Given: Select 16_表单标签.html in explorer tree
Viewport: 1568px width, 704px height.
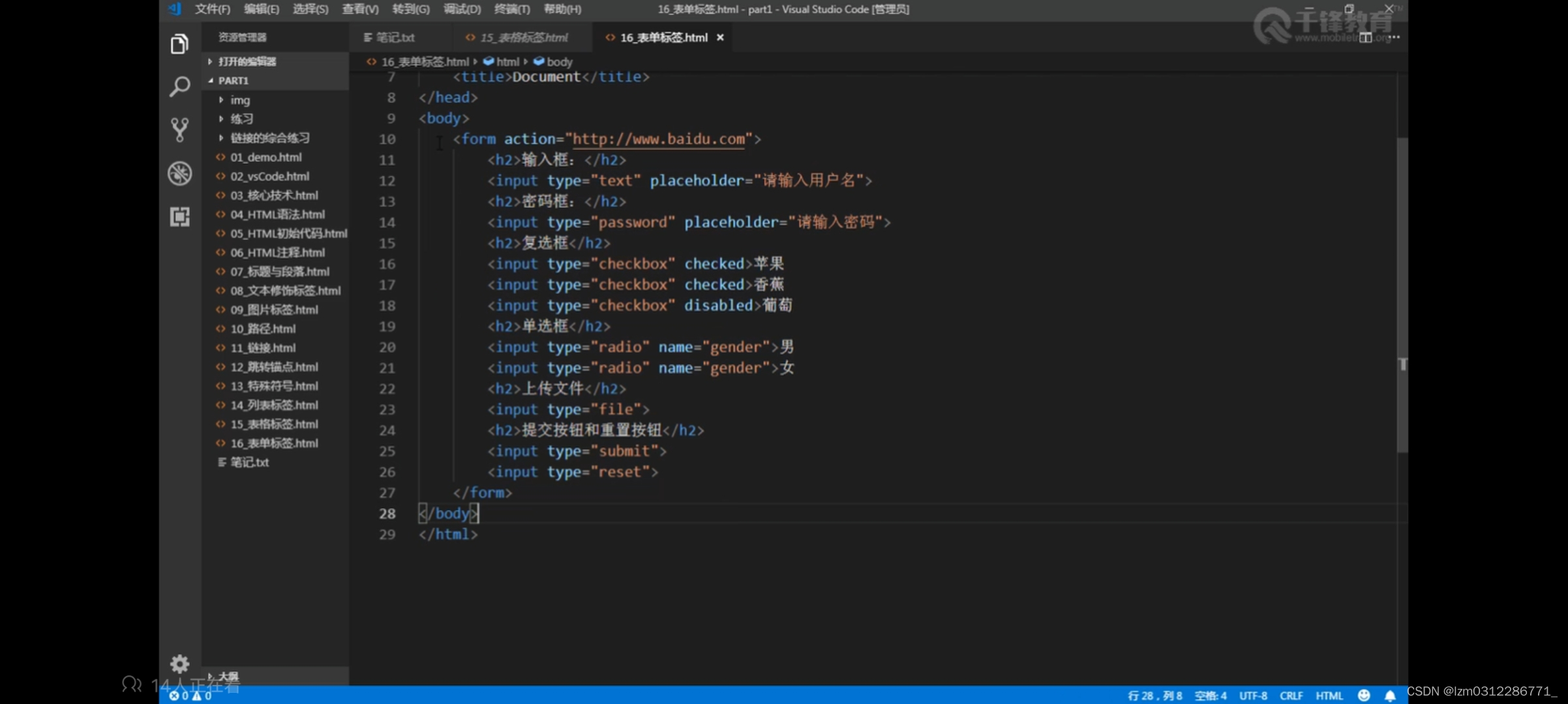Looking at the screenshot, I should (274, 443).
